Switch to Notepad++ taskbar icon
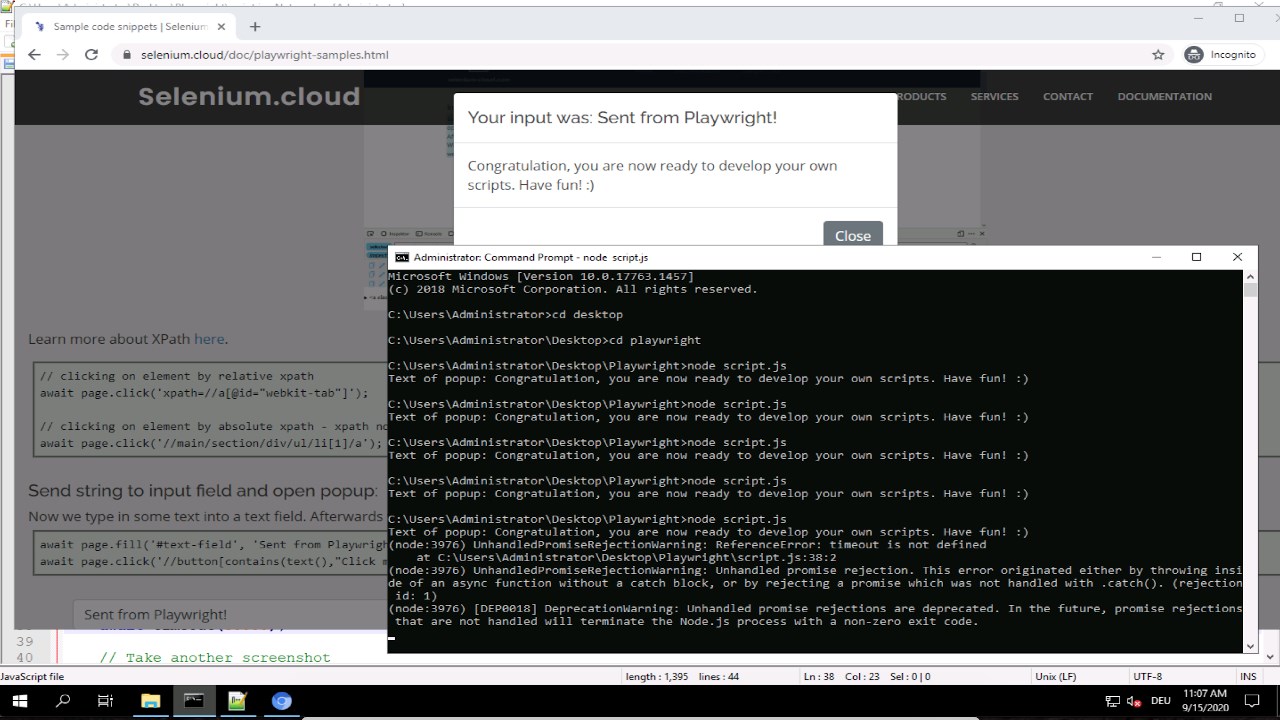 pyautogui.click(x=238, y=701)
